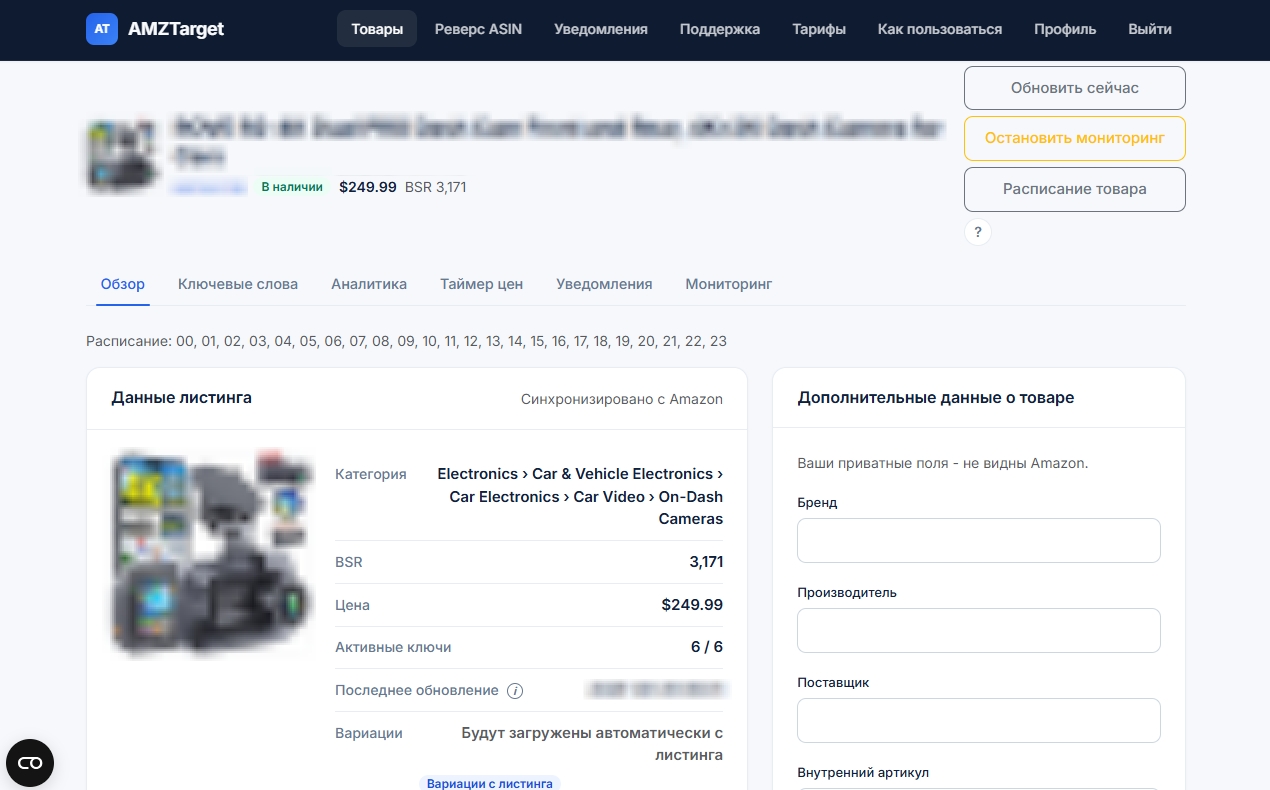1270x790 pixels.
Task: Click Остановить мониторинг button
Action: coord(1075,138)
